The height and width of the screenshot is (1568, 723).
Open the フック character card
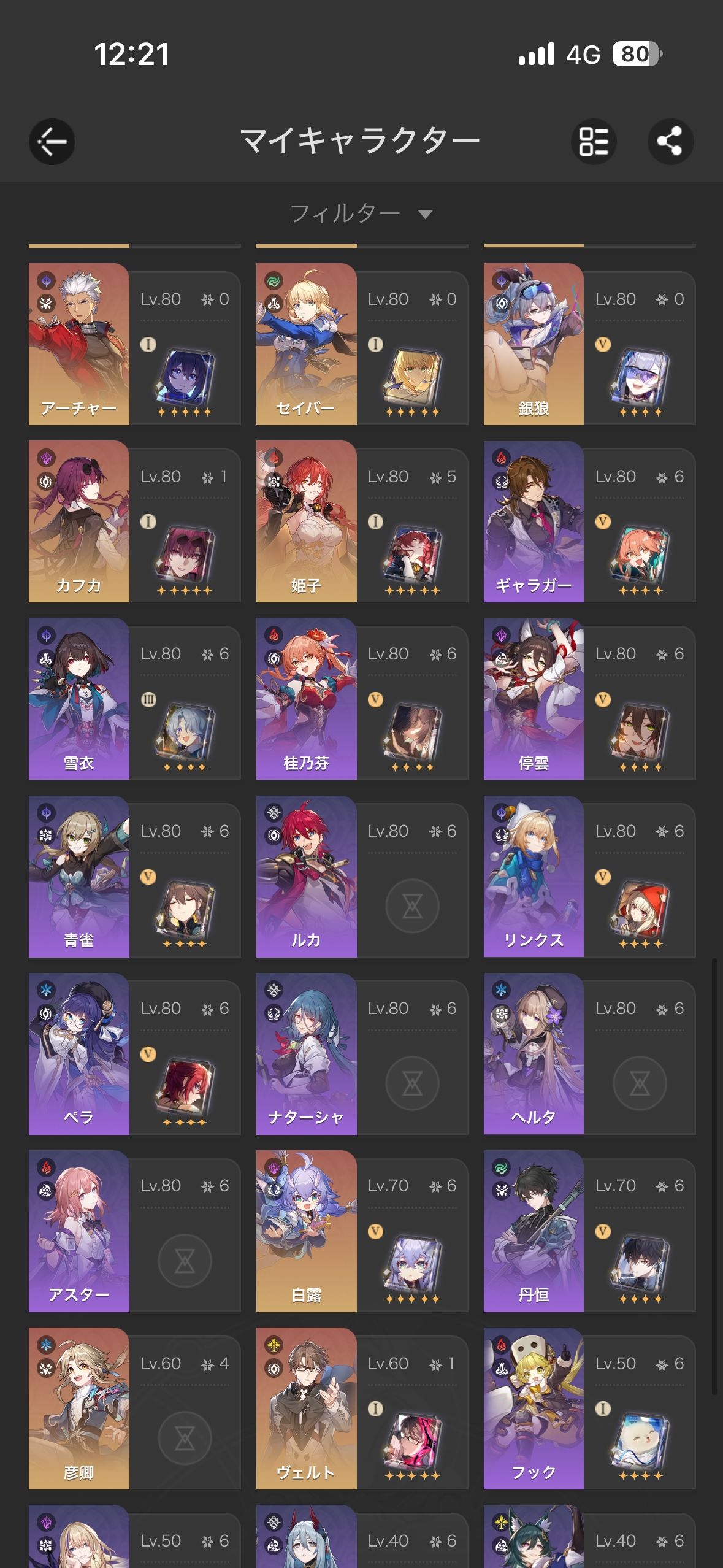tap(589, 1409)
